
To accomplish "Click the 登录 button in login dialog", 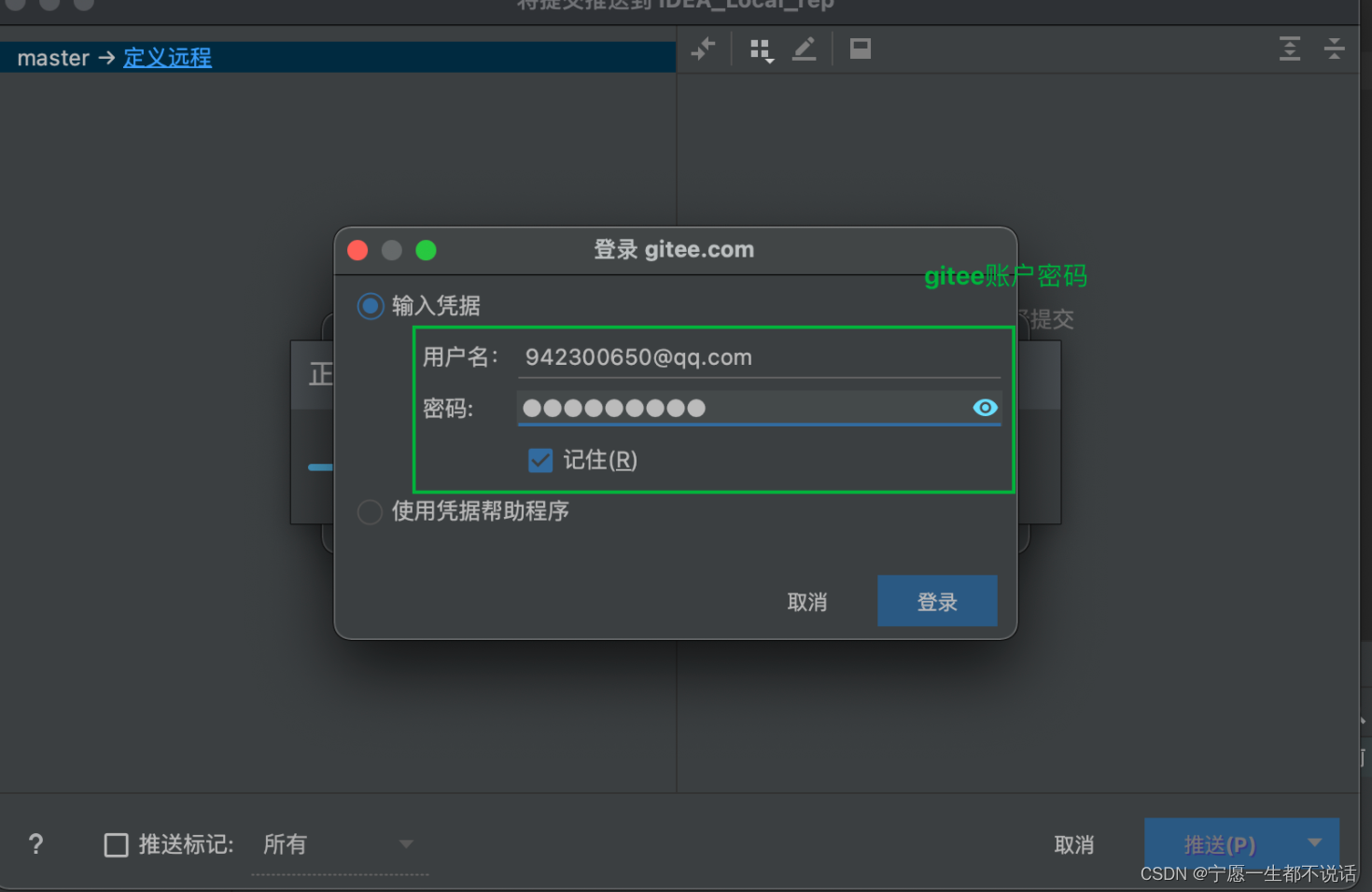I will pyautogui.click(x=937, y=602).
